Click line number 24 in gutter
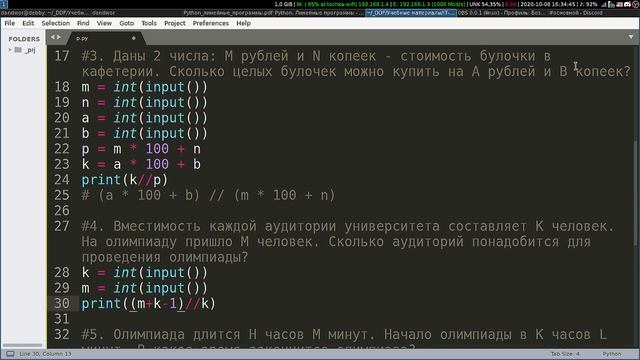Viewport: 640px width, 360px height. (x=62, y=180)
